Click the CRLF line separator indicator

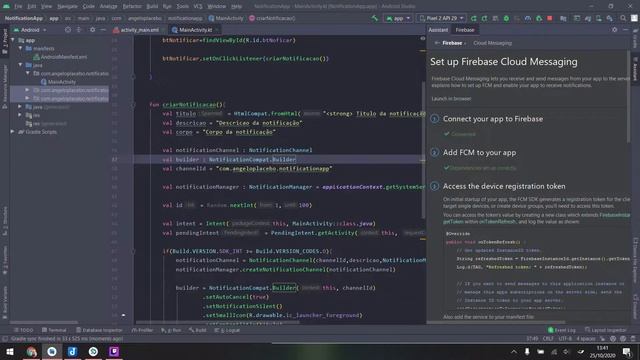coord(548,339)
